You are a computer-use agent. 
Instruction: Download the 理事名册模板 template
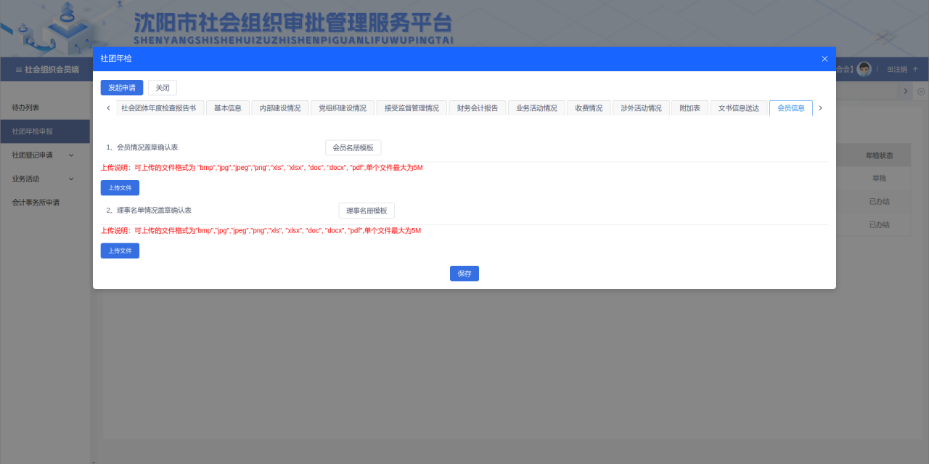pos(366,211)
